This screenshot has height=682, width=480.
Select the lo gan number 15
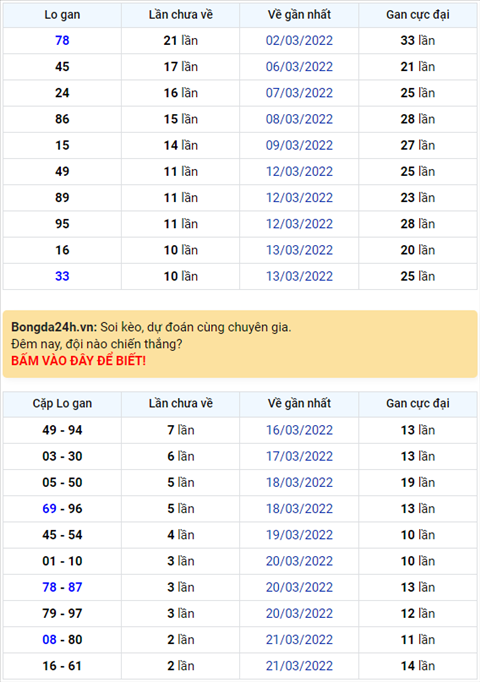[62, 145]
